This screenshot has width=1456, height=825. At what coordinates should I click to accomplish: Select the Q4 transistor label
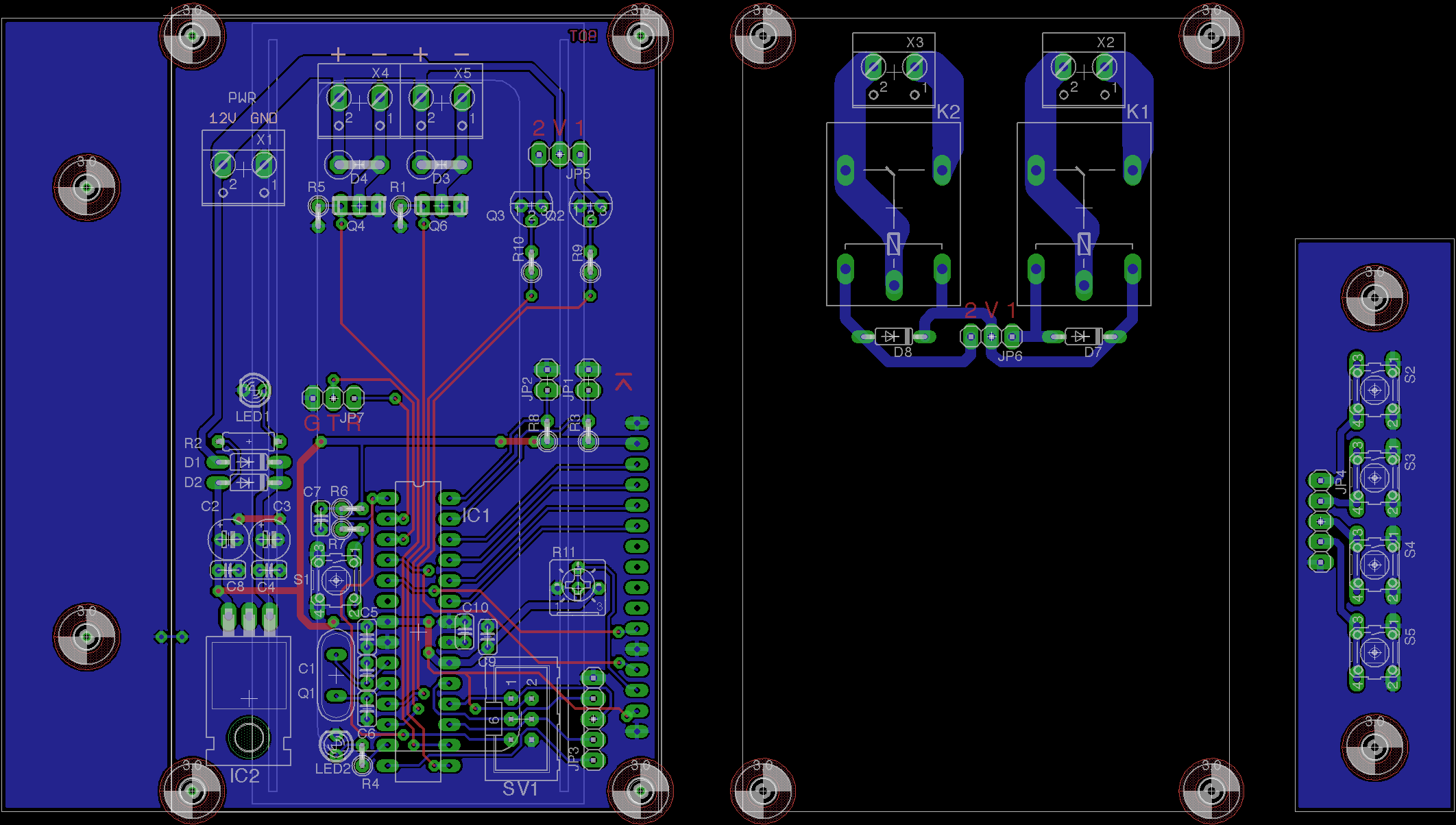[x=356, y=225]
